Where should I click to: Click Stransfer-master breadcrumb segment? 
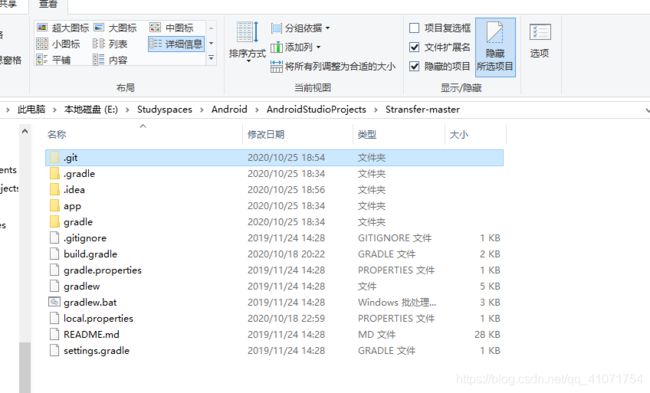pyautogui.click(x=422, y=109)
